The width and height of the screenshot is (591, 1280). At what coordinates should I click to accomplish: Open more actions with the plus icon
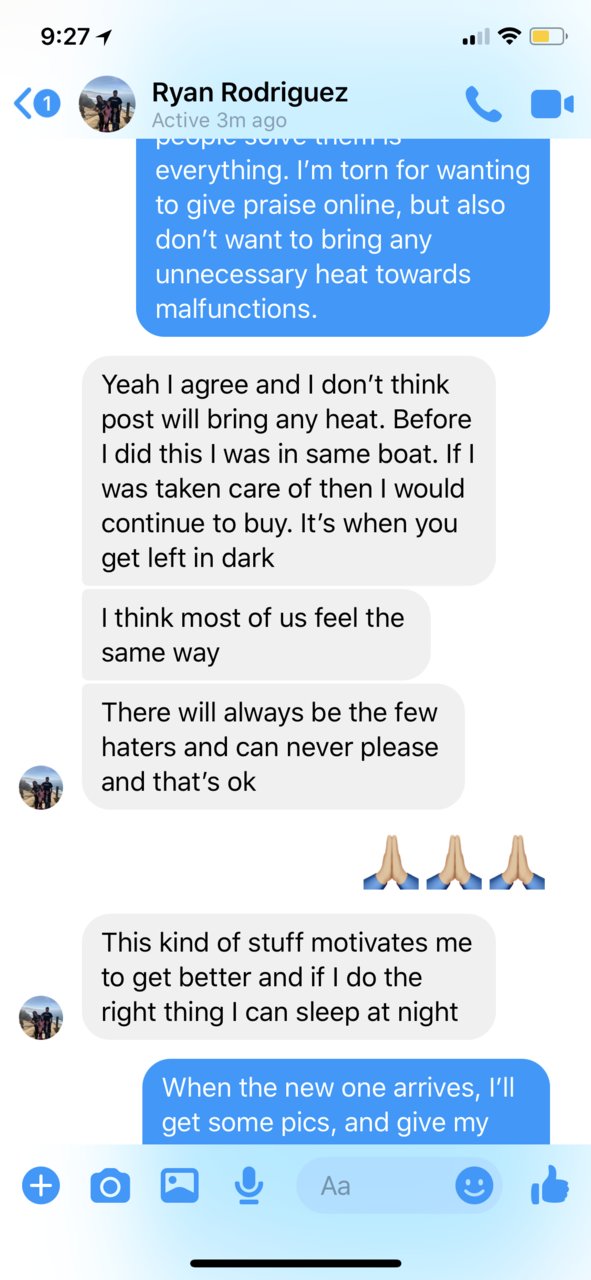point(41,1186)
